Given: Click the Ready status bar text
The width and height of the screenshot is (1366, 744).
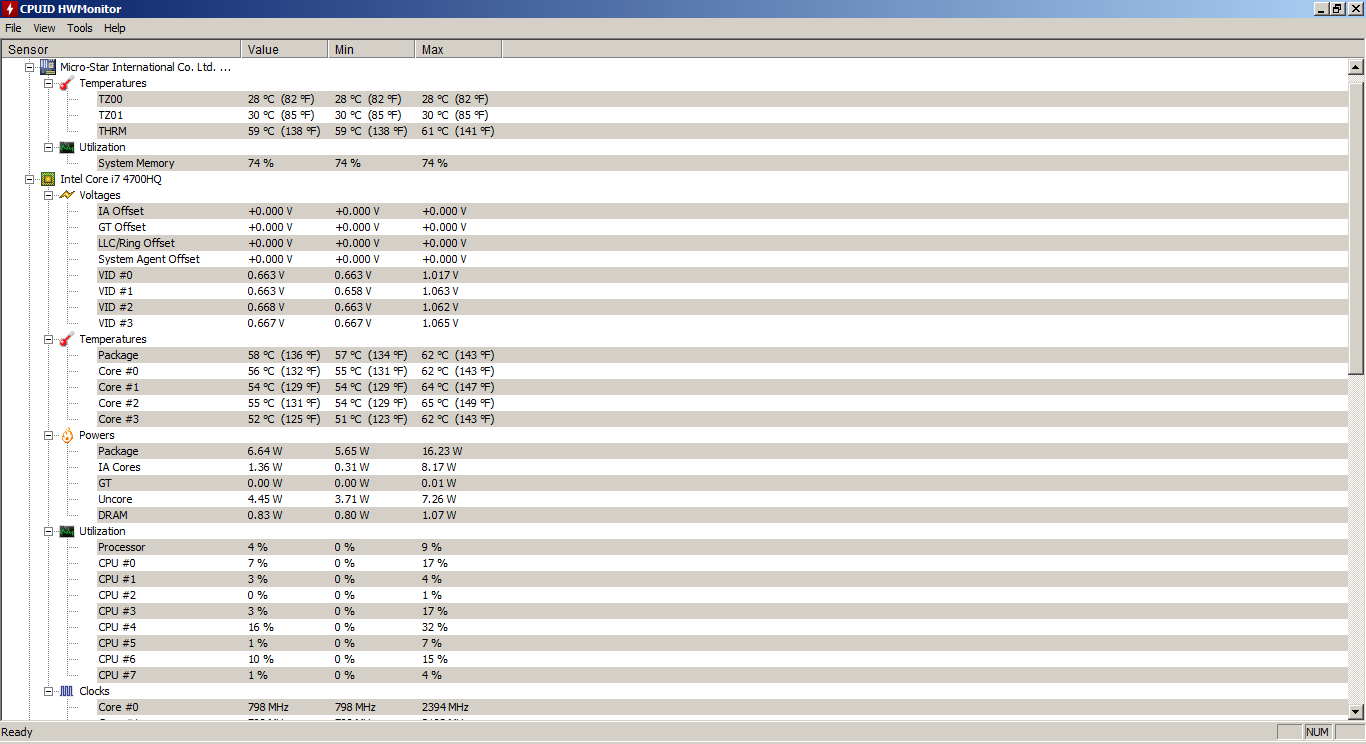Looking at the screenshot, I should point(18,732).
